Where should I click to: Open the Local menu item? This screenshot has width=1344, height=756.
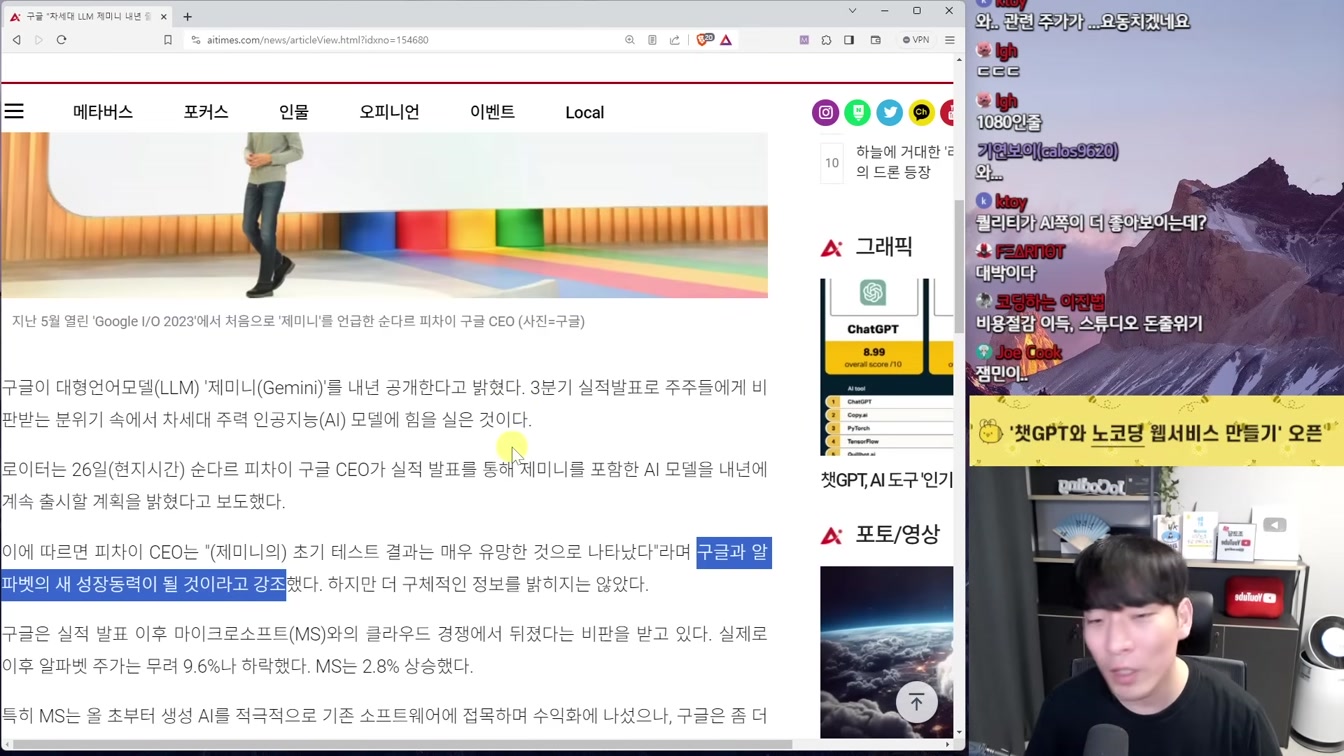[x=585, y=113]
